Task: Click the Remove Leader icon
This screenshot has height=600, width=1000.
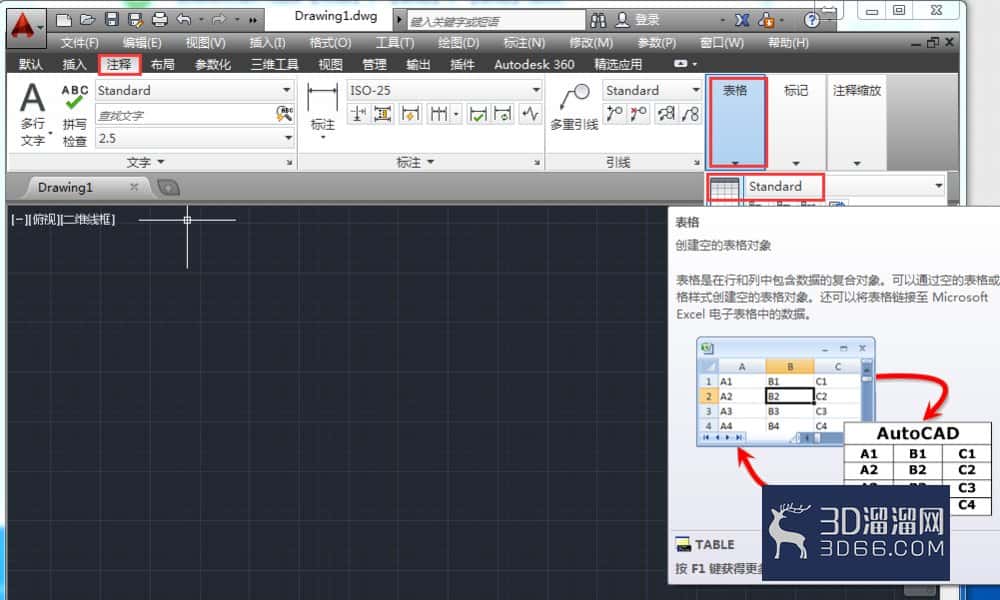Action: tap(638, 114)
